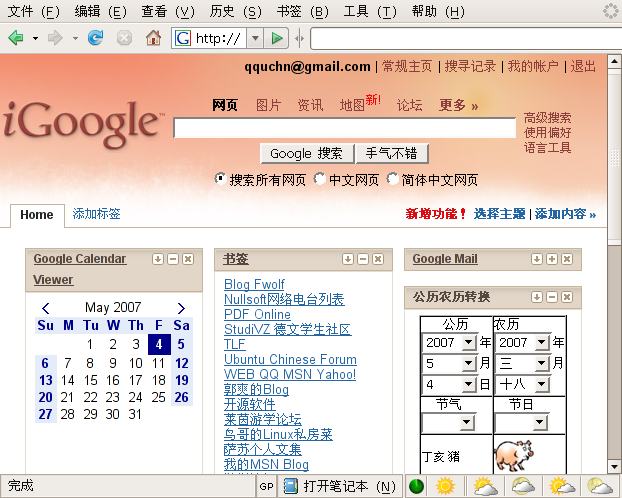The width and height of the screenshot is (622, 498).
Task: Remove the Google Mail gadget
Action: (567, 259)
